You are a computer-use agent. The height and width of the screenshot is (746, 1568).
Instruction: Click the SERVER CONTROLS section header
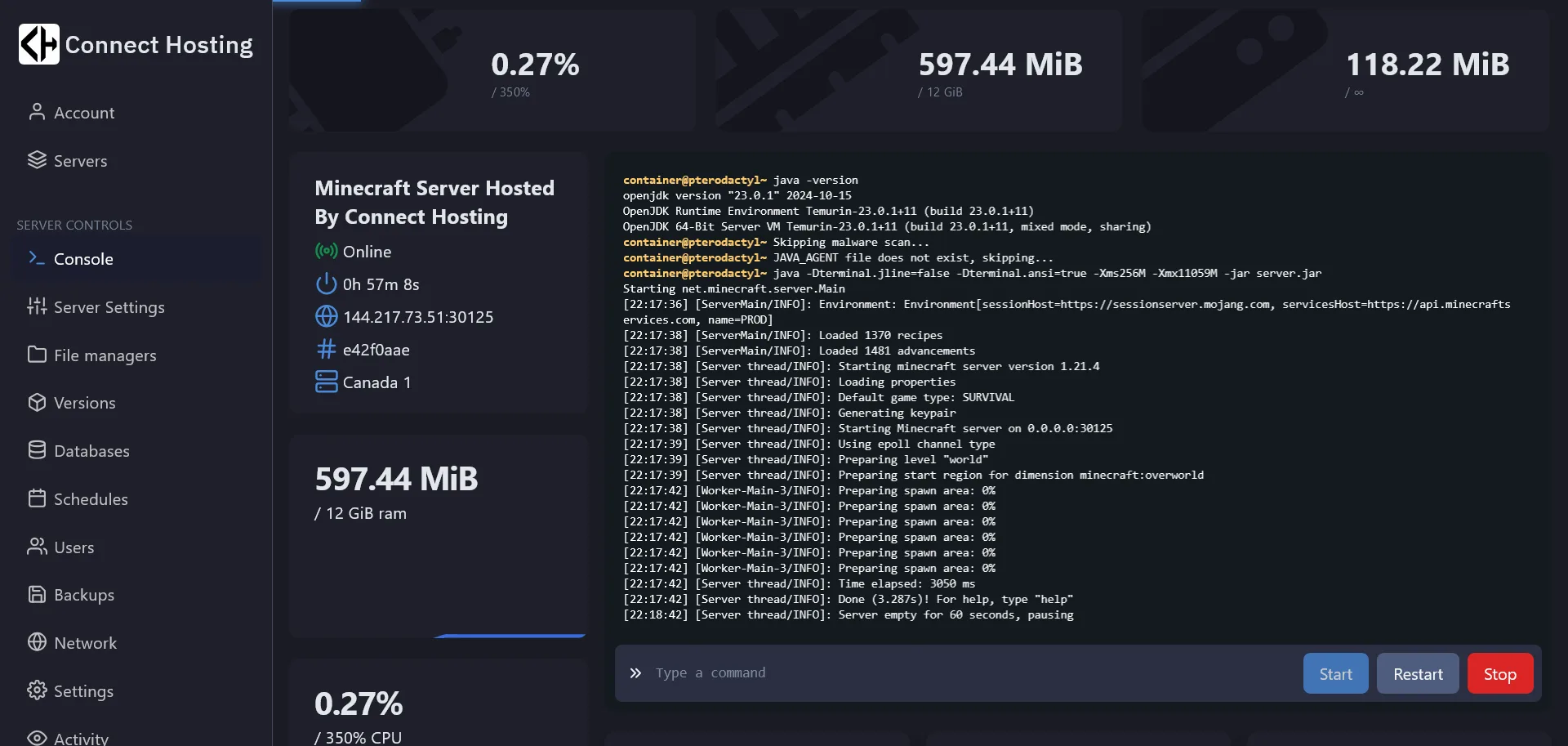pos(74,225)
